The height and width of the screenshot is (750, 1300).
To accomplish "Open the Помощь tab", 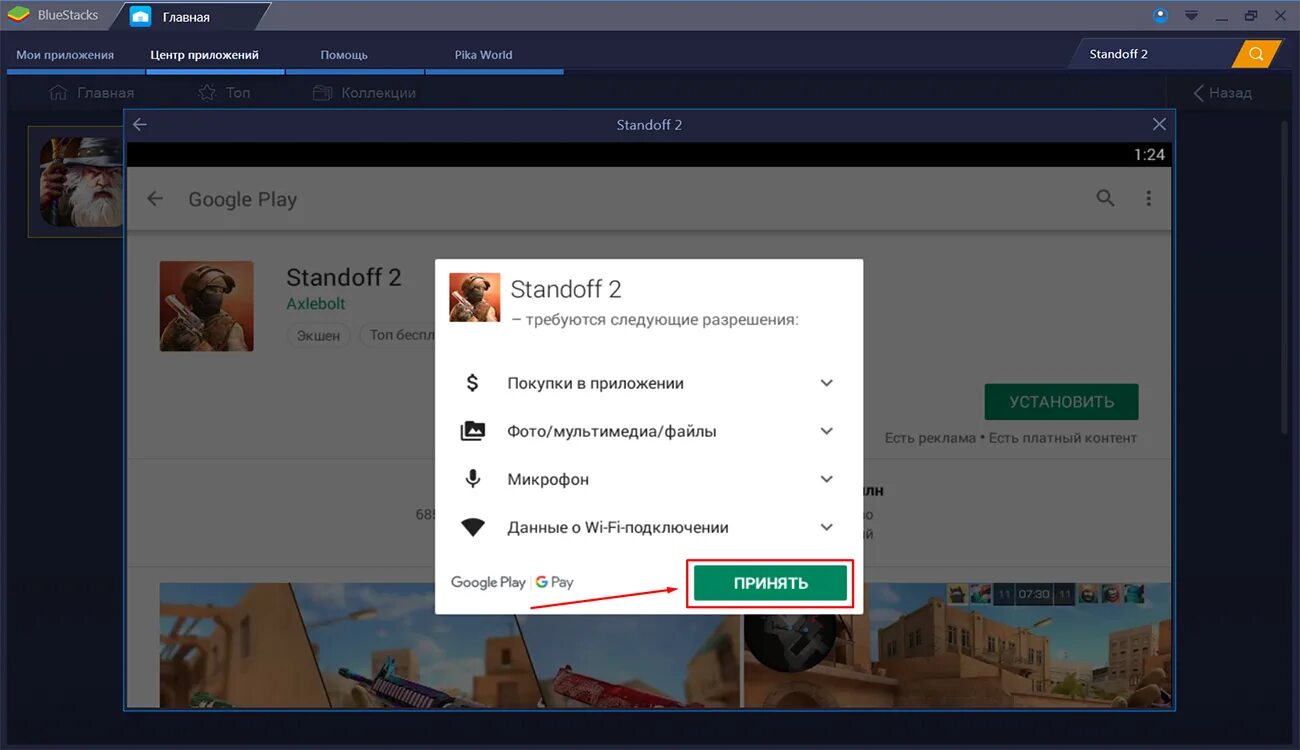I will coord(344,55).
